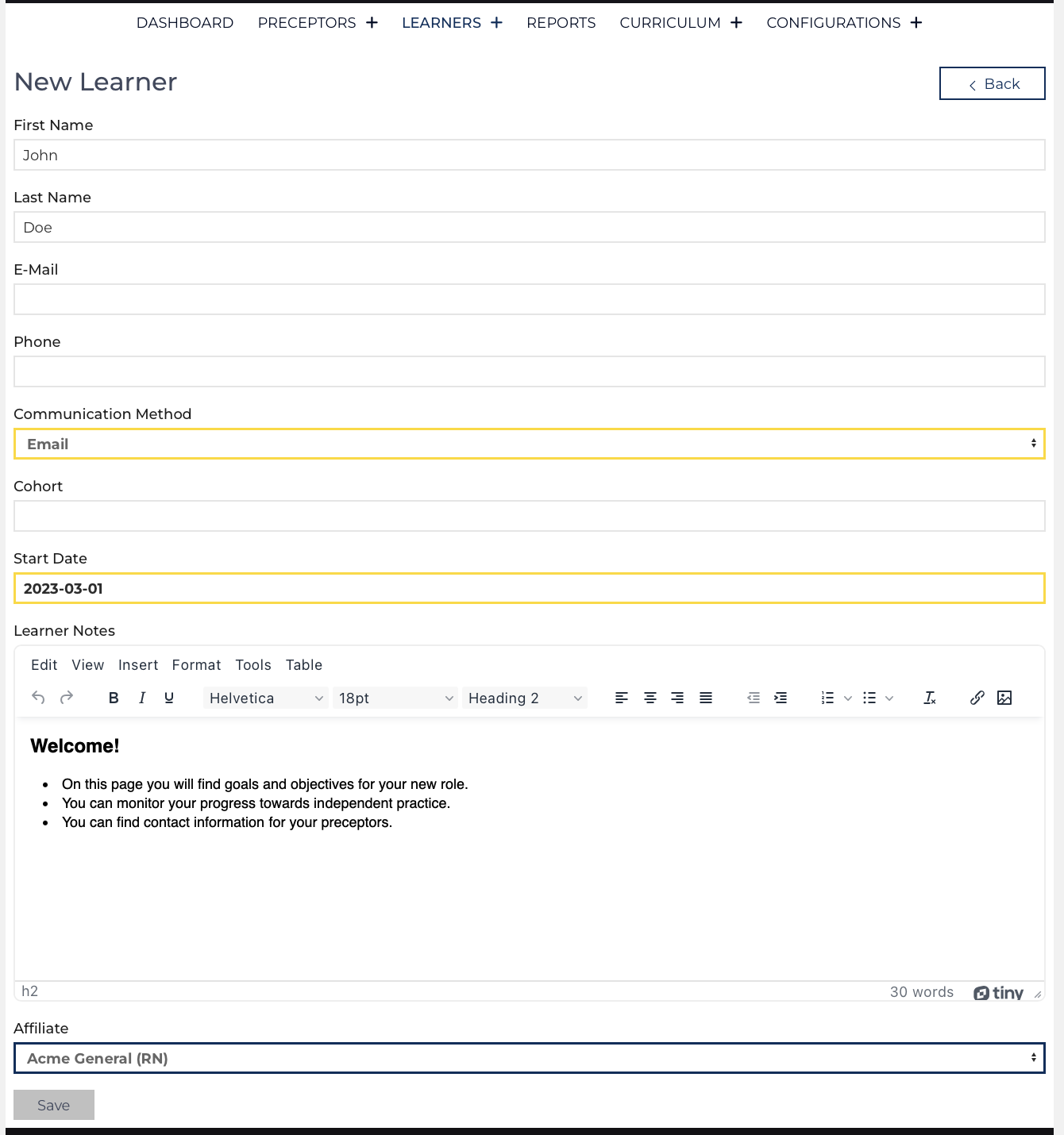Viewport: 1064px width, 1135px height.
Task: Toggle italic formatting
Action: [x=142, y=698]
